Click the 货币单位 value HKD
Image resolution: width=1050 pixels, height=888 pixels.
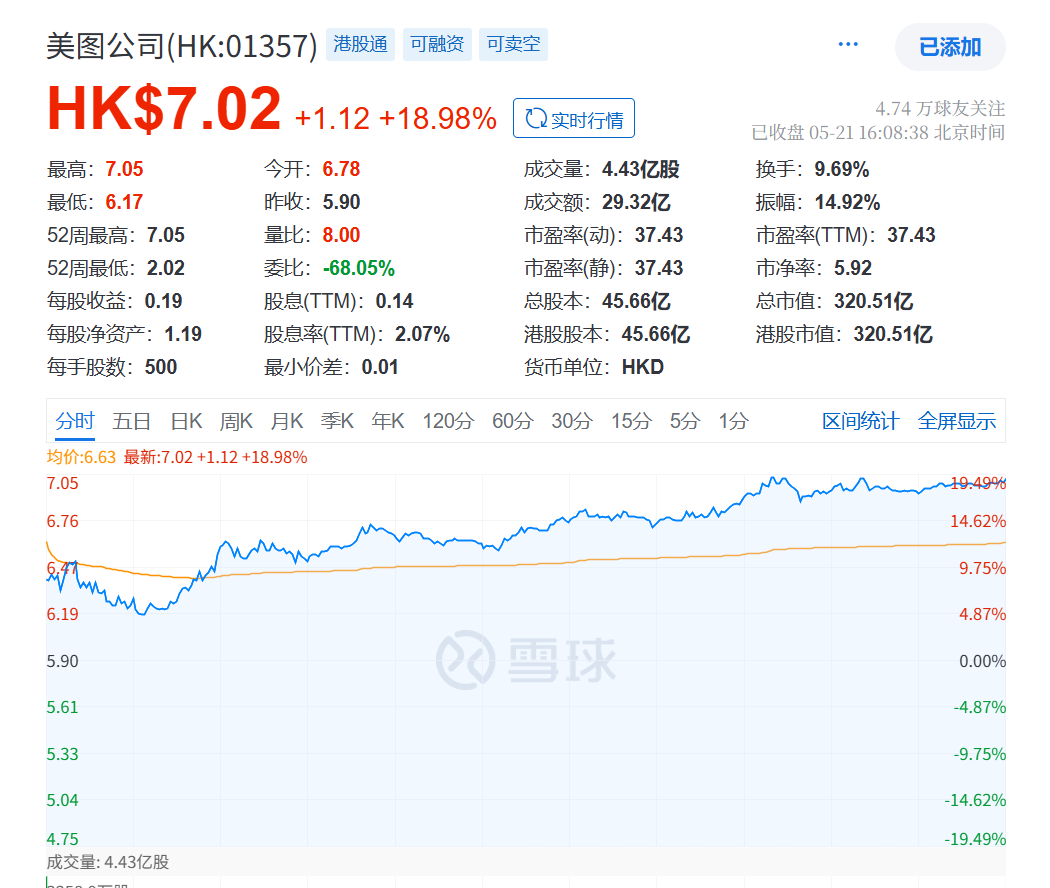643,367
